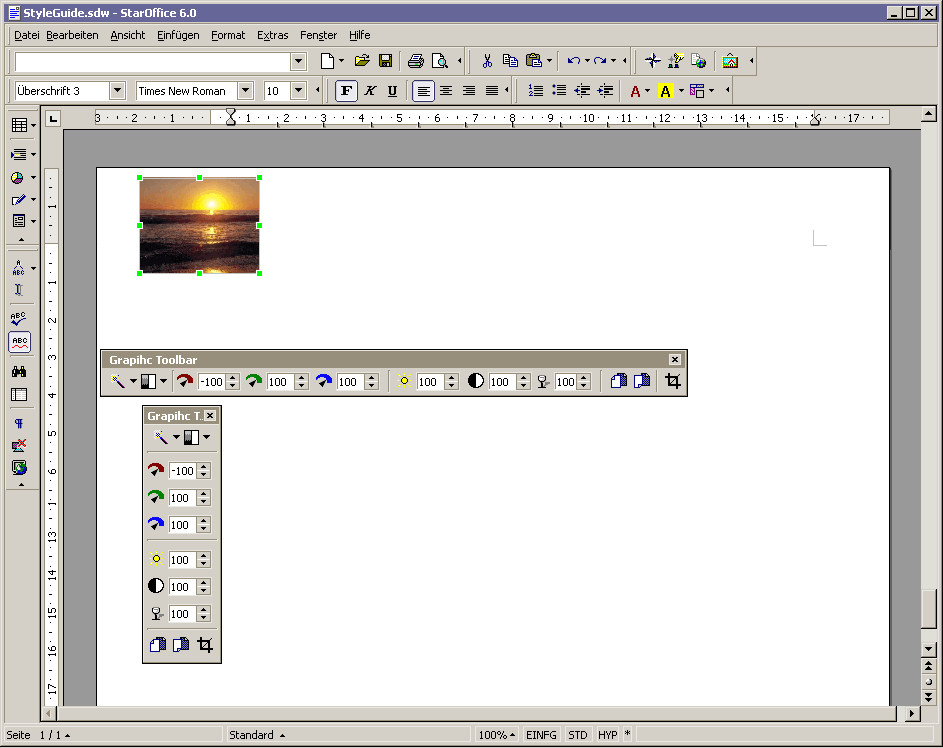Click the 100% zoom field in status bar

coord(495,735)
